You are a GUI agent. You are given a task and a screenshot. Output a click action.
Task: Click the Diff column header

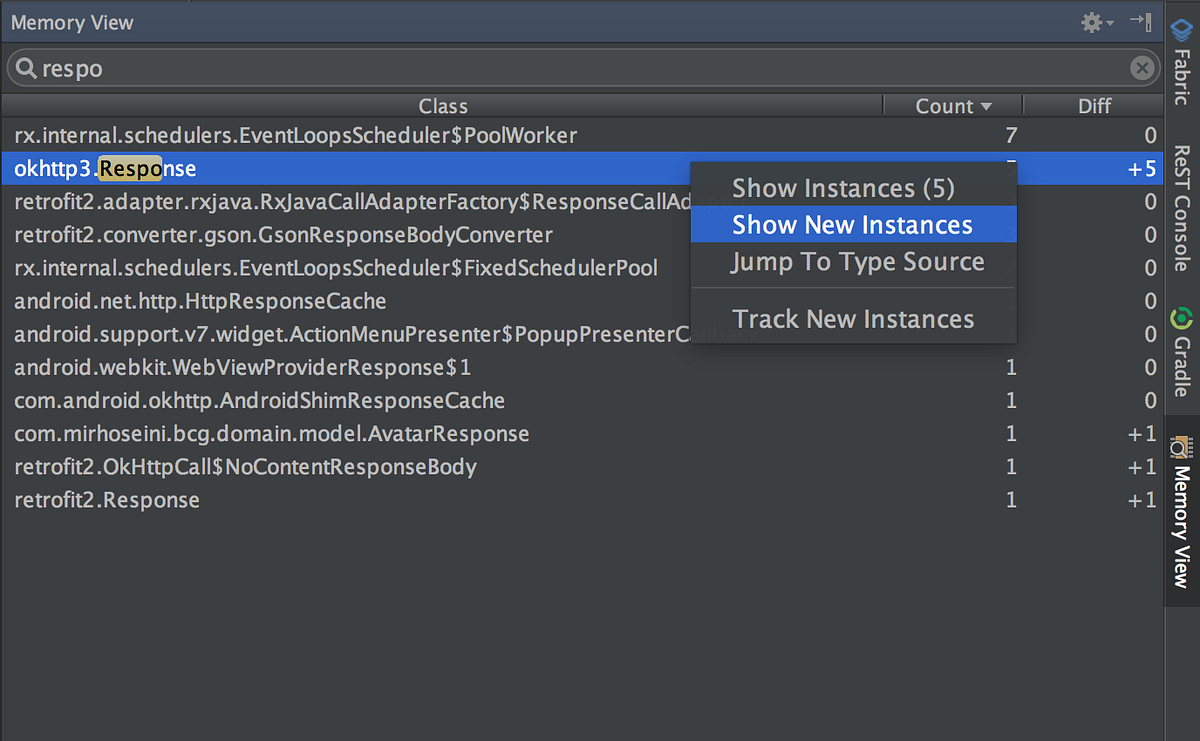click(x=1094, y=105)
